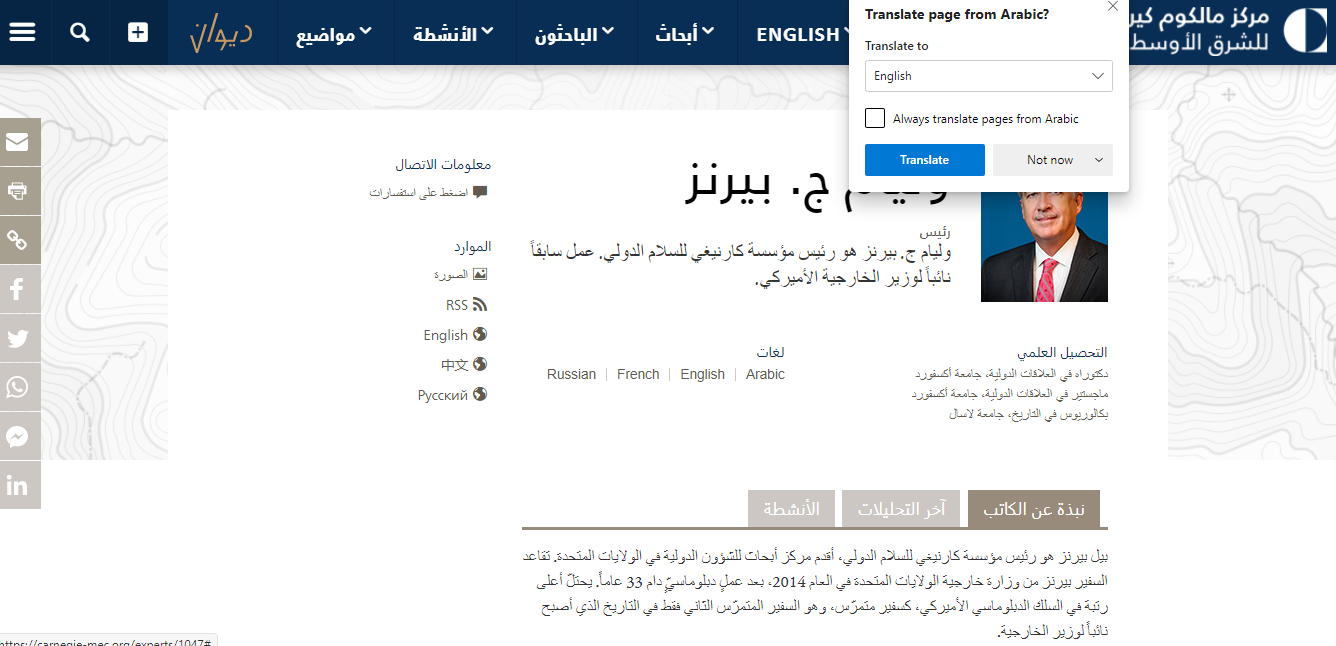The height and width of the screenshot is (646, 1336).
Task: Open the ENGLISH site link in navigation
Action: pyautogui.click(x=798, y=35)
